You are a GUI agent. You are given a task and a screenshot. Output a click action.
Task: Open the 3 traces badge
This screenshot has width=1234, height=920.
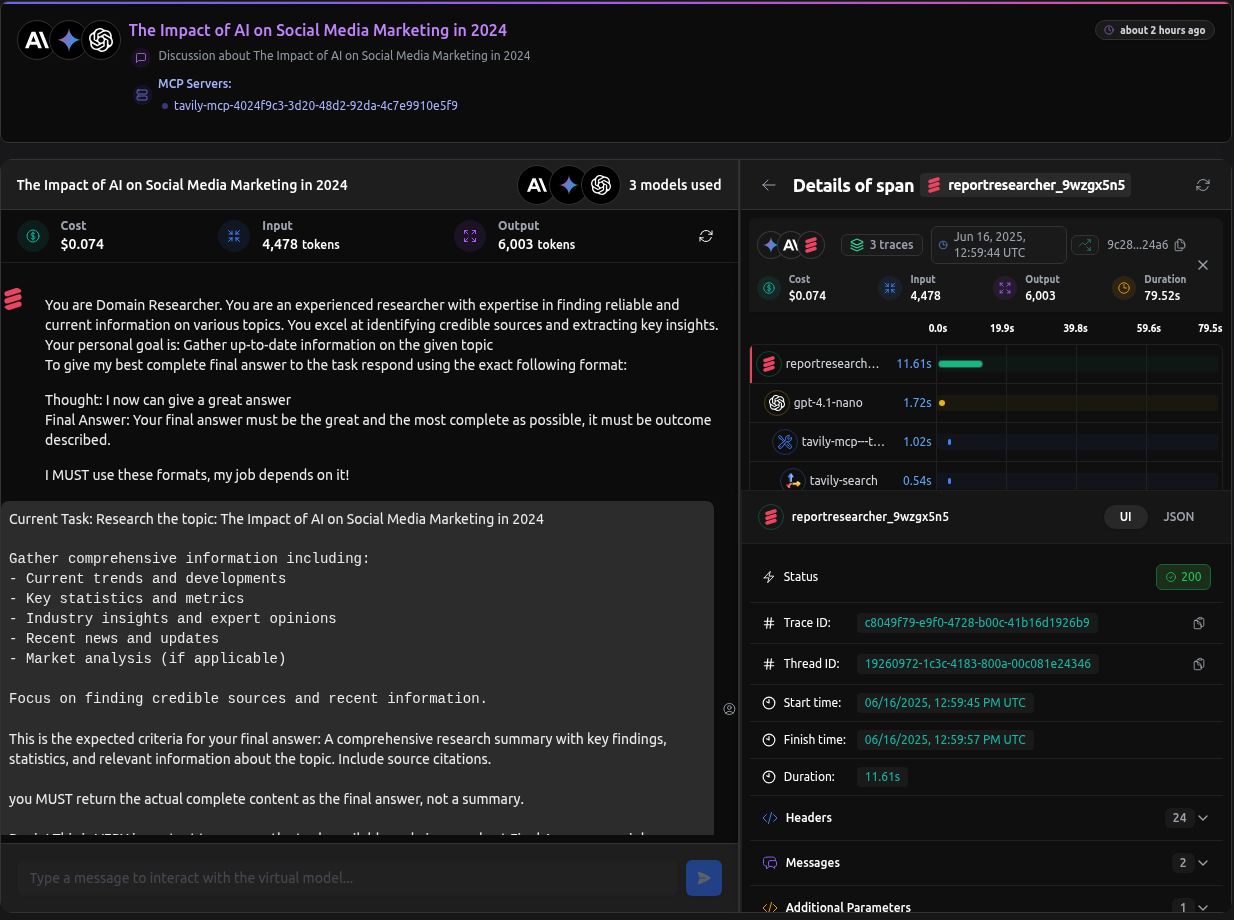coord(881,245)
